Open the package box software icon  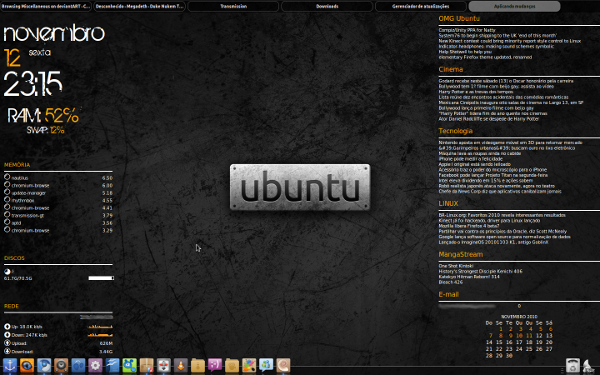point(147,365)
